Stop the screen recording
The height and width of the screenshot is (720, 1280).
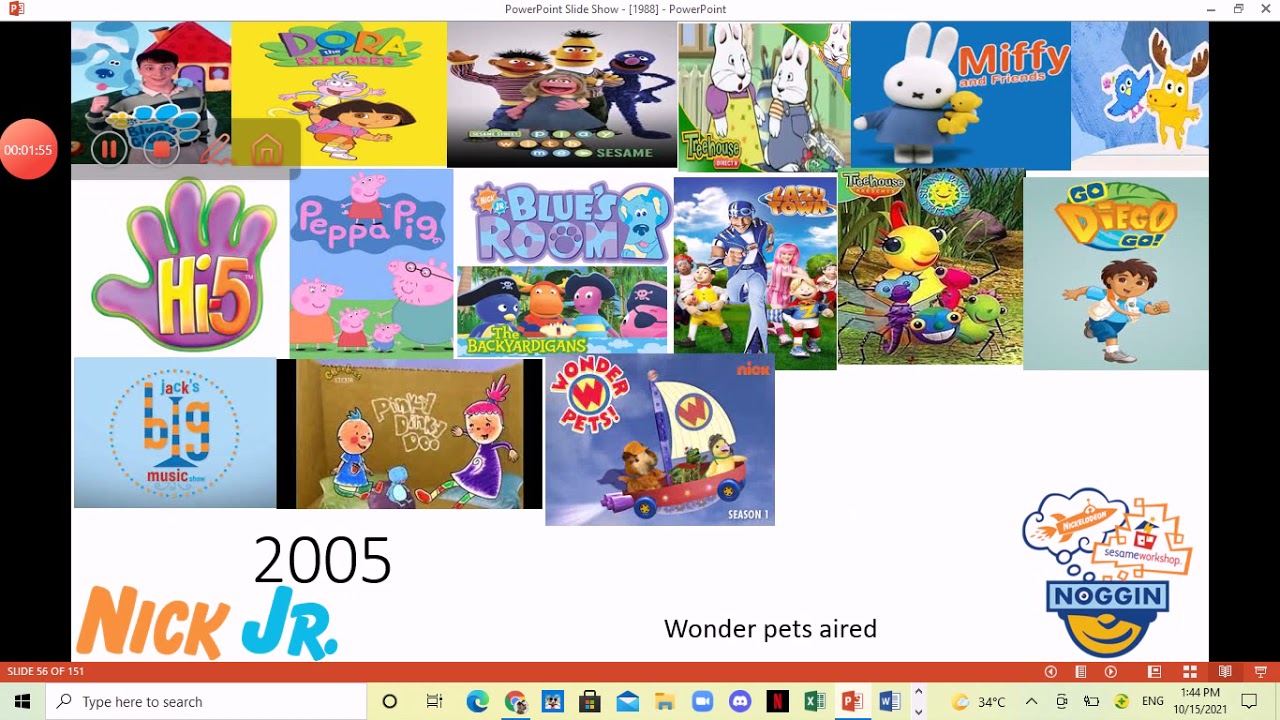(161, 150)
